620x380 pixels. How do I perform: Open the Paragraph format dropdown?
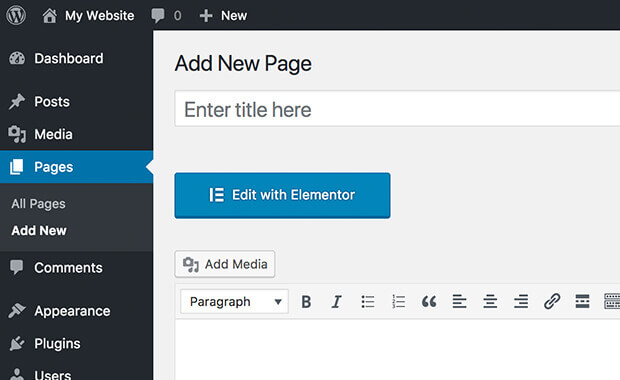(x=234, y=302)
